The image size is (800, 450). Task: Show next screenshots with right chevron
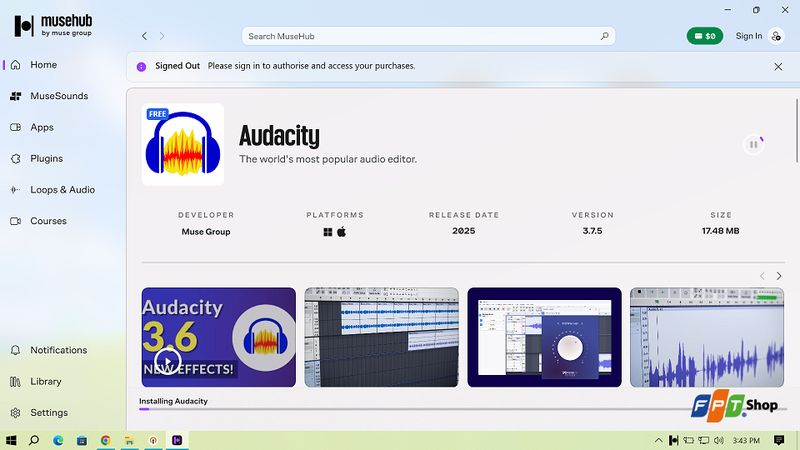[x=779, y=276]
